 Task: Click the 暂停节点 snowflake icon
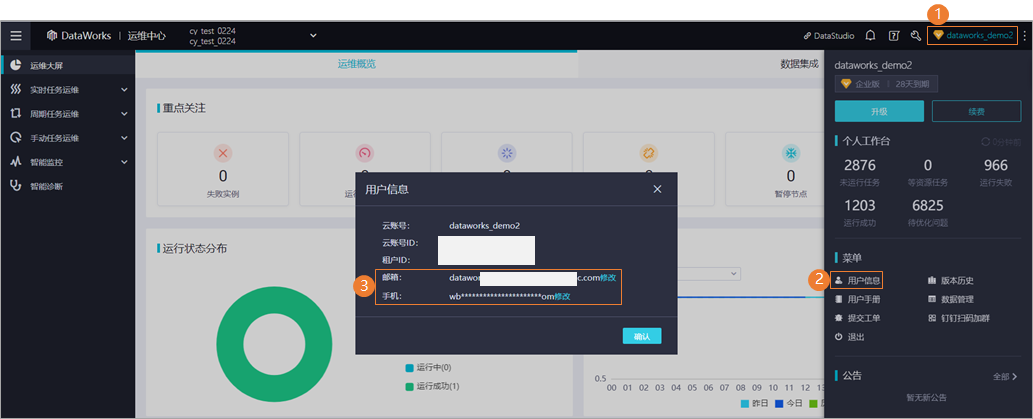click(791, 154)
